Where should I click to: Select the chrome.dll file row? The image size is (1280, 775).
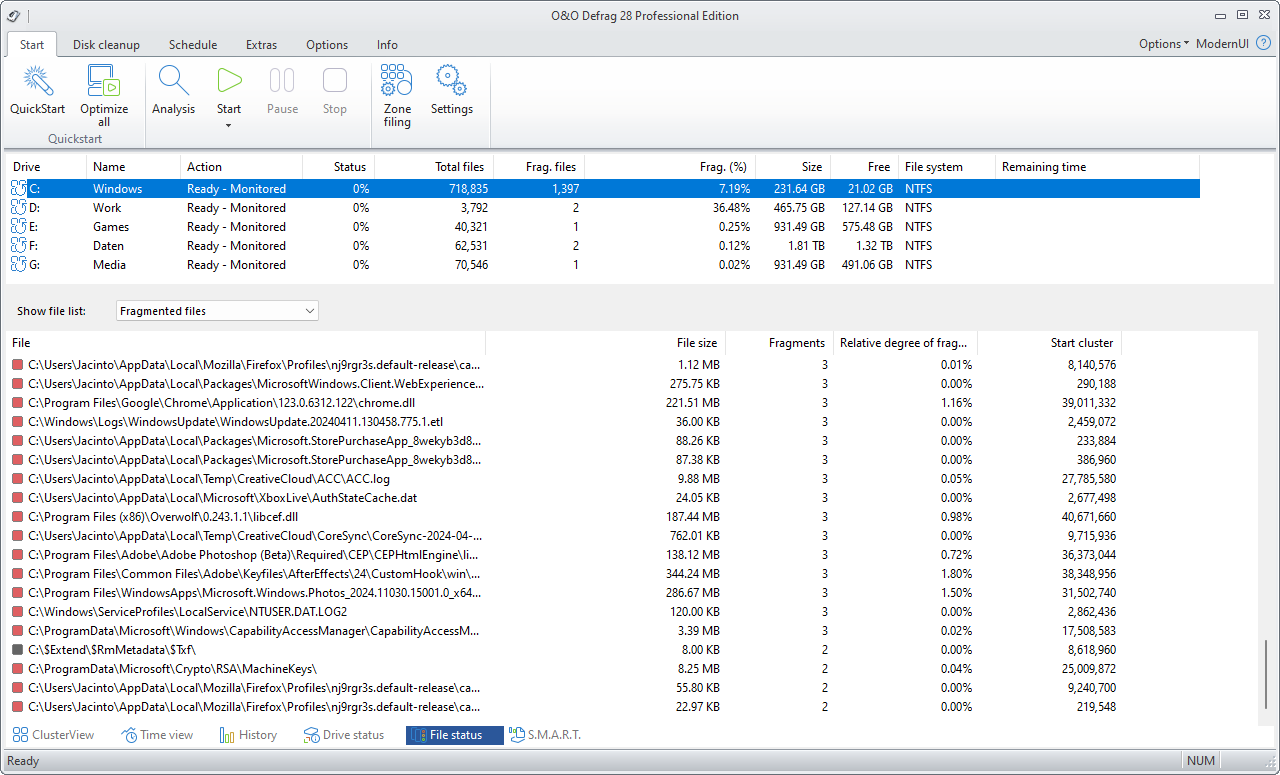click(565, 403)
